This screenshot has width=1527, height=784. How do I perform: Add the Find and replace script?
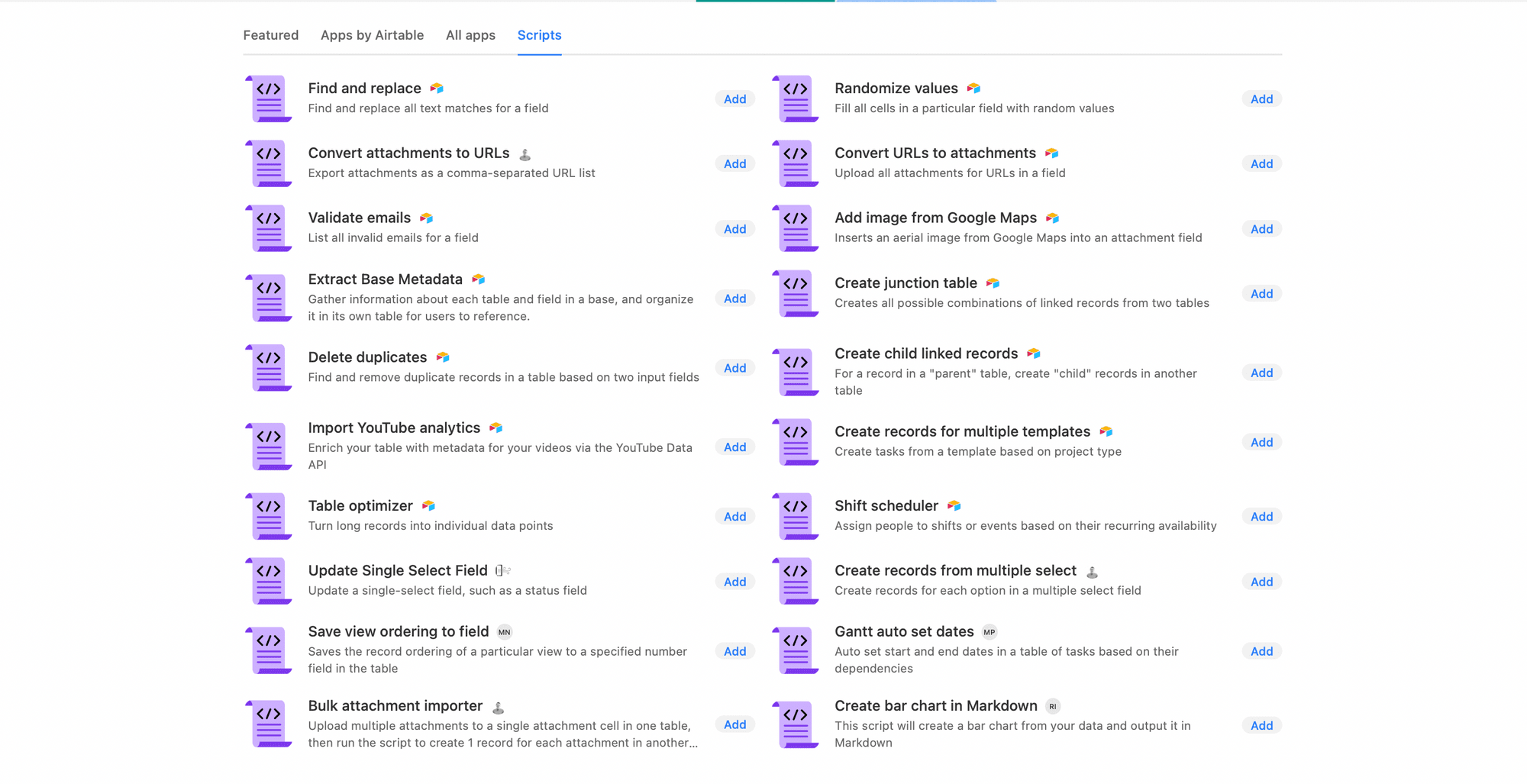[735, 99]
